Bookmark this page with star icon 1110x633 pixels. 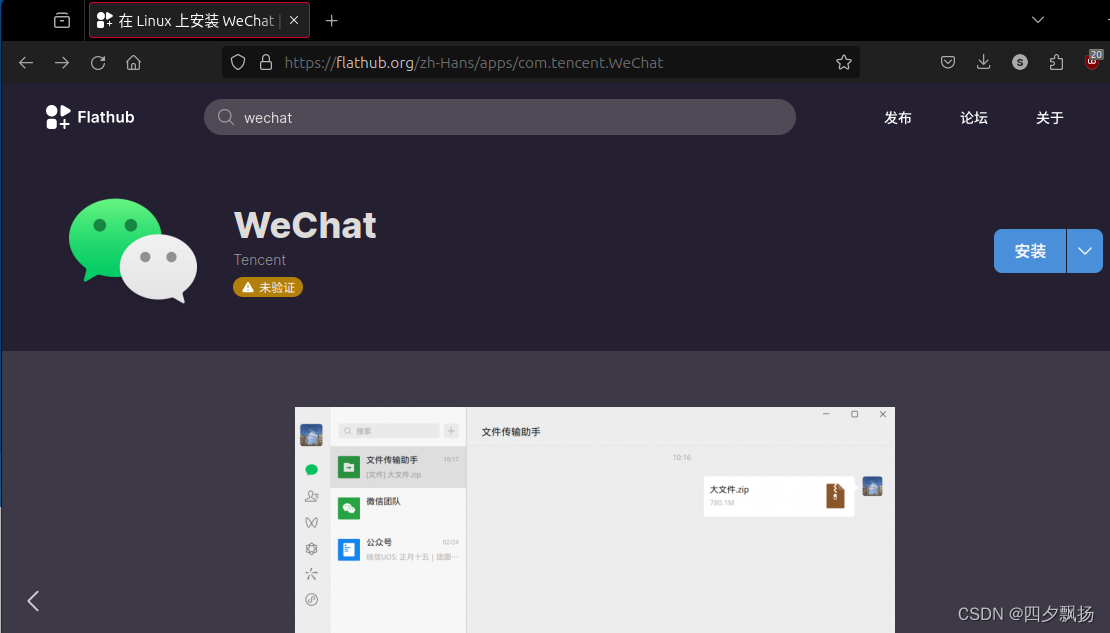(x=843, y=62)
